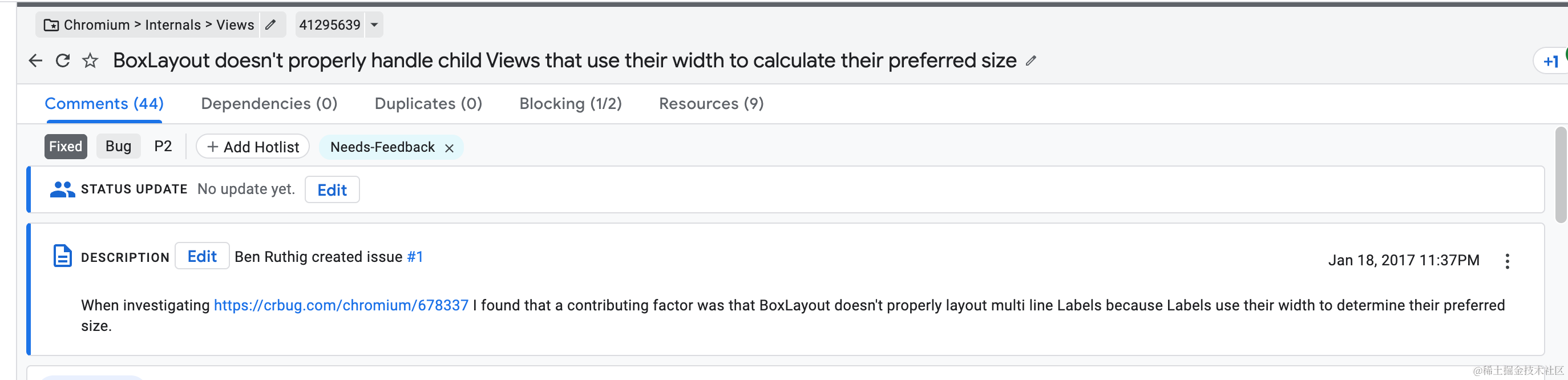
Task: Click Add Hotlist button
Action: pyautogui.click(x=252, y=146)
